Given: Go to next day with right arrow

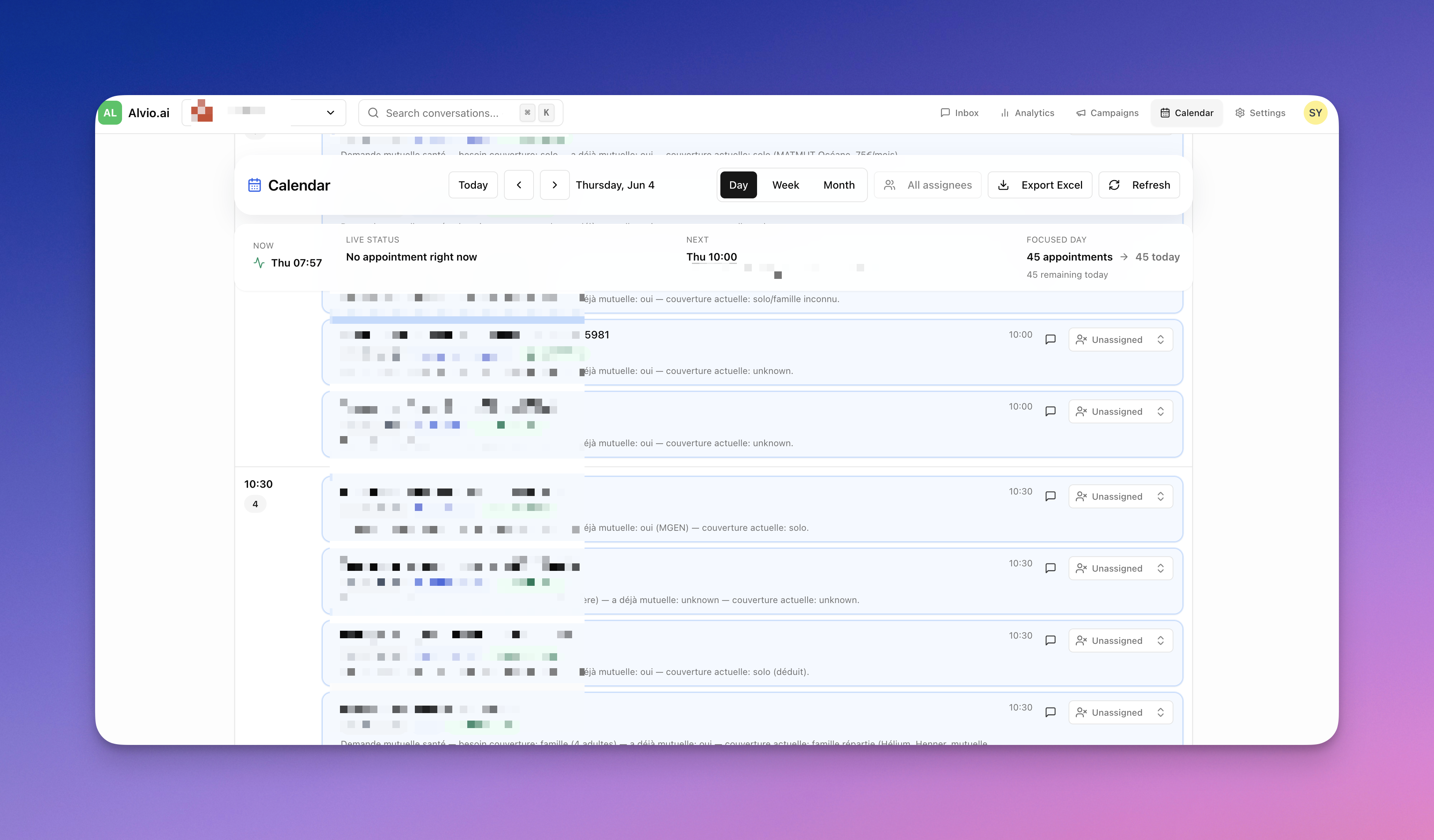Looking at the screenshot, I should click(555, 185).
